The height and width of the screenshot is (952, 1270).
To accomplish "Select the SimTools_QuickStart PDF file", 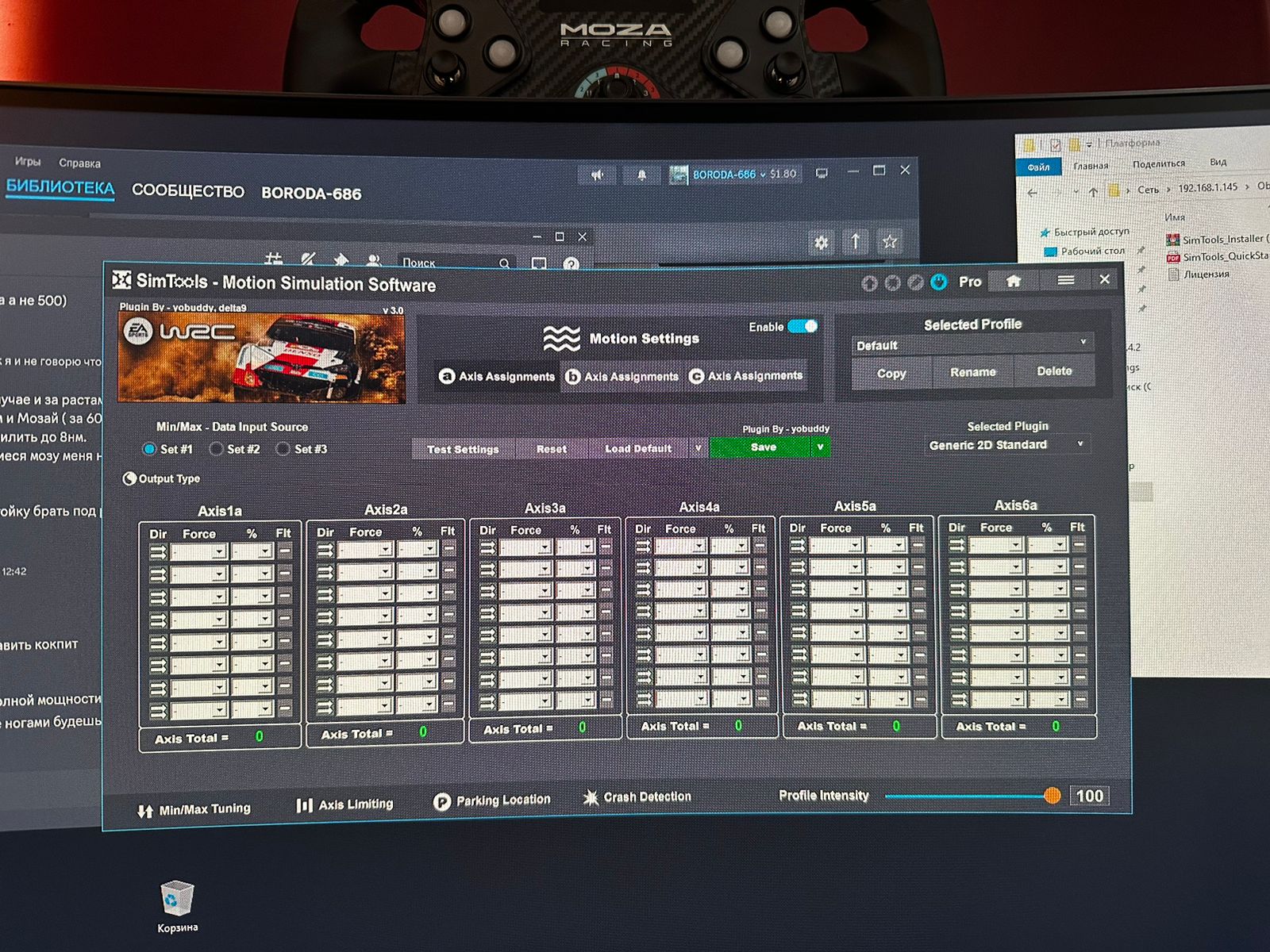I will point(1218,256).
